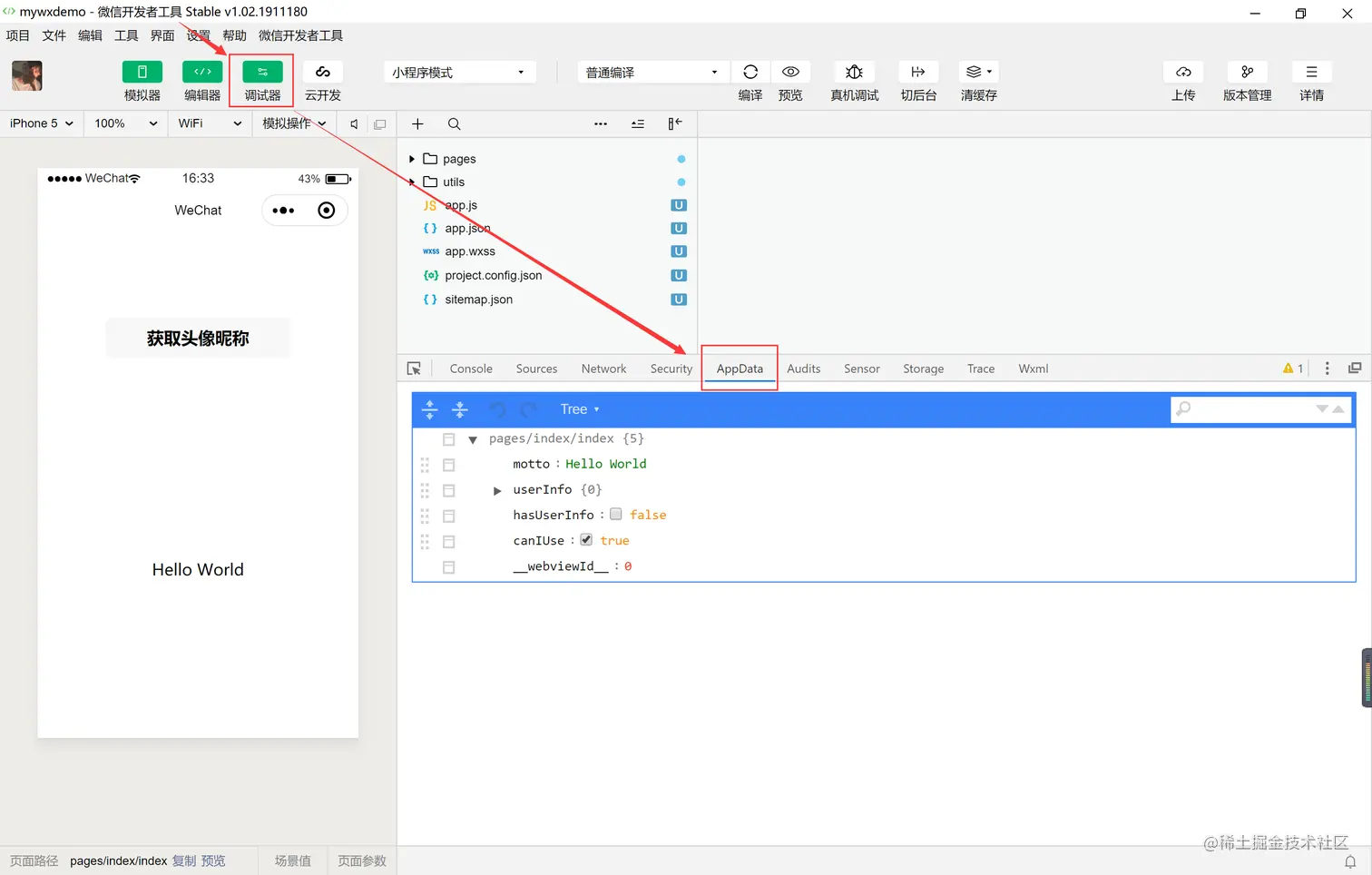Open the iPhone 5 device dropdown

click(x=42, y=123)
